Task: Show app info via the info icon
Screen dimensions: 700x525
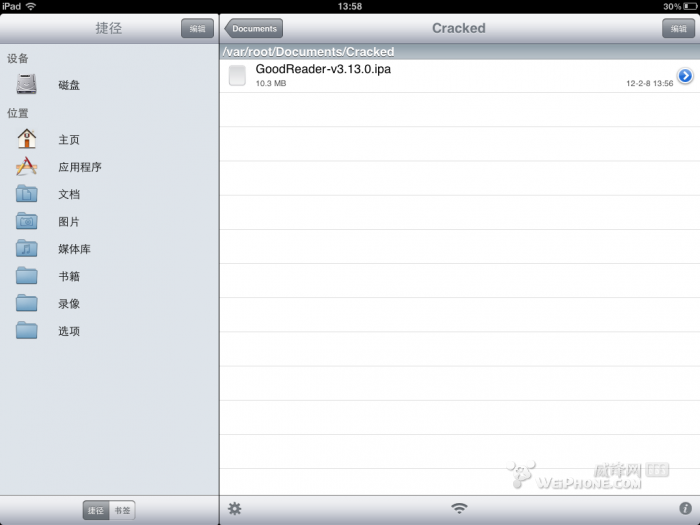Action: coord(685,508)
